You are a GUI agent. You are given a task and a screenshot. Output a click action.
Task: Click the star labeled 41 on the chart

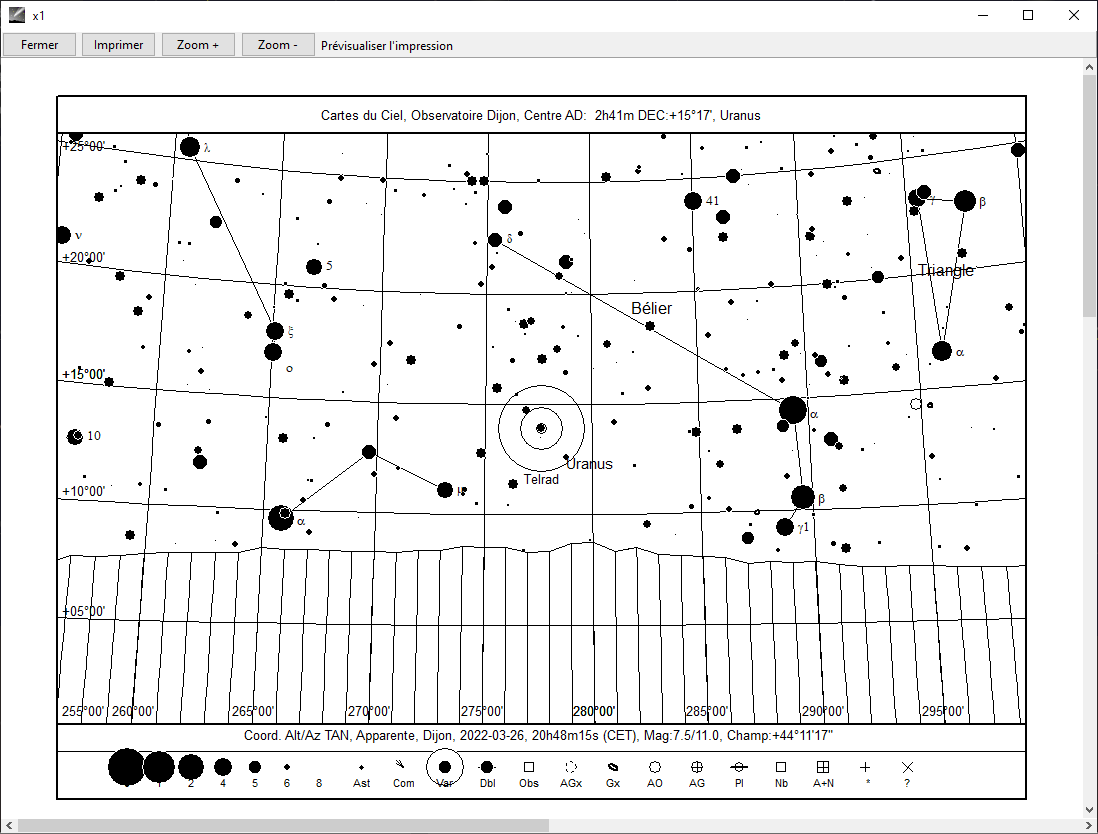[x=693, y=201]
